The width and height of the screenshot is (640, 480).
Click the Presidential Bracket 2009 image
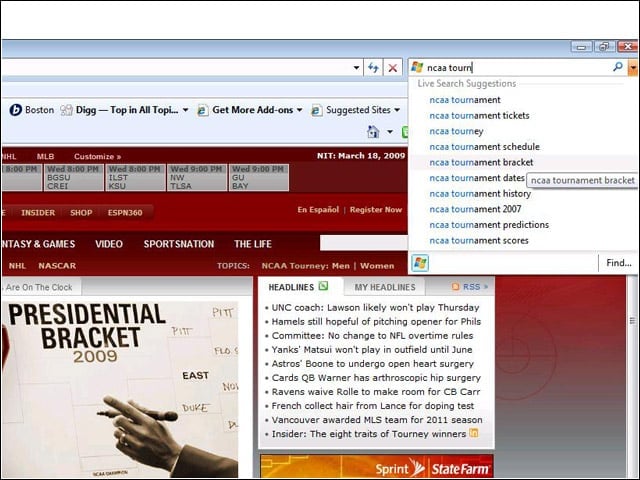click(120, 390)
